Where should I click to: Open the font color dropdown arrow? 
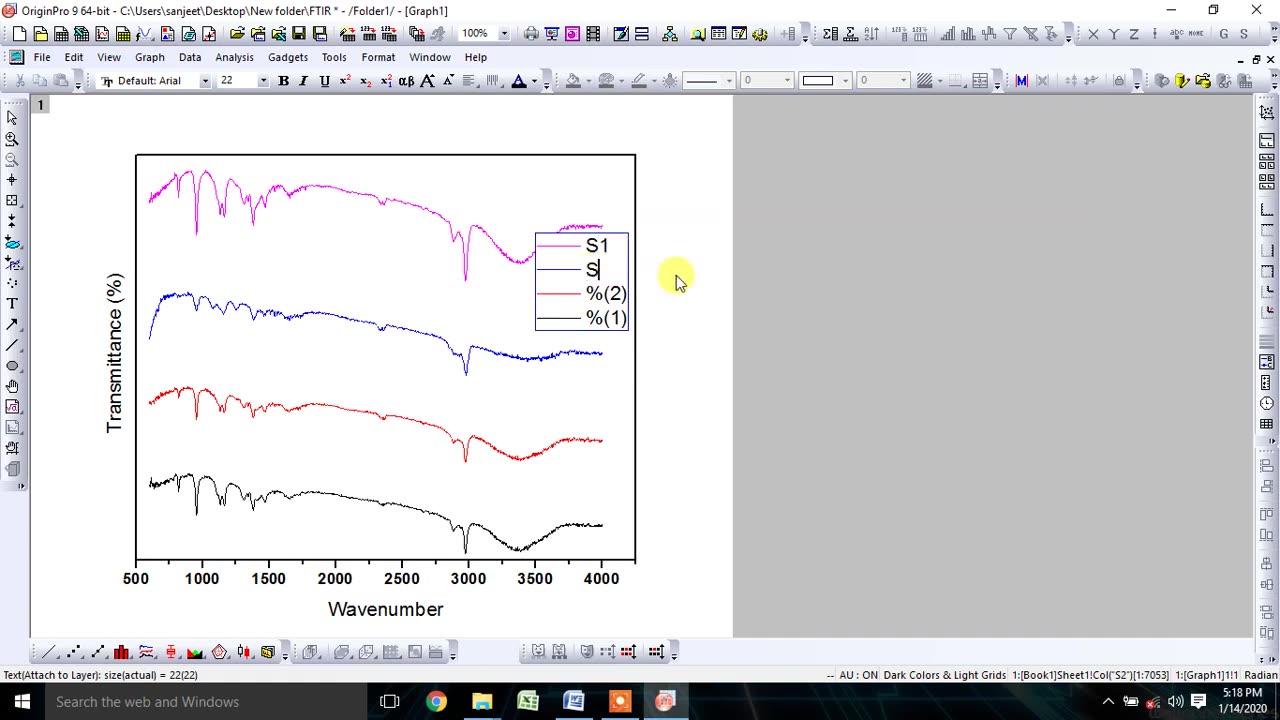(x=534, y=81)
